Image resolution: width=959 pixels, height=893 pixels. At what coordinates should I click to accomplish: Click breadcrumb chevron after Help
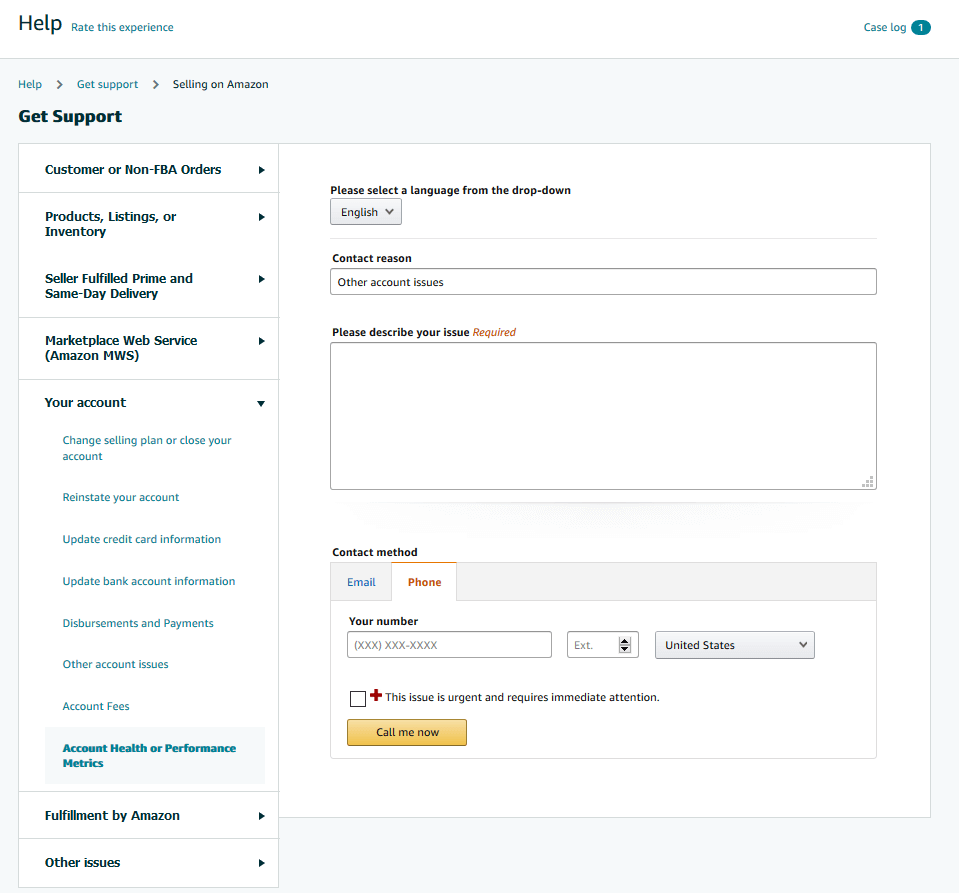click(x=59, y=84)
